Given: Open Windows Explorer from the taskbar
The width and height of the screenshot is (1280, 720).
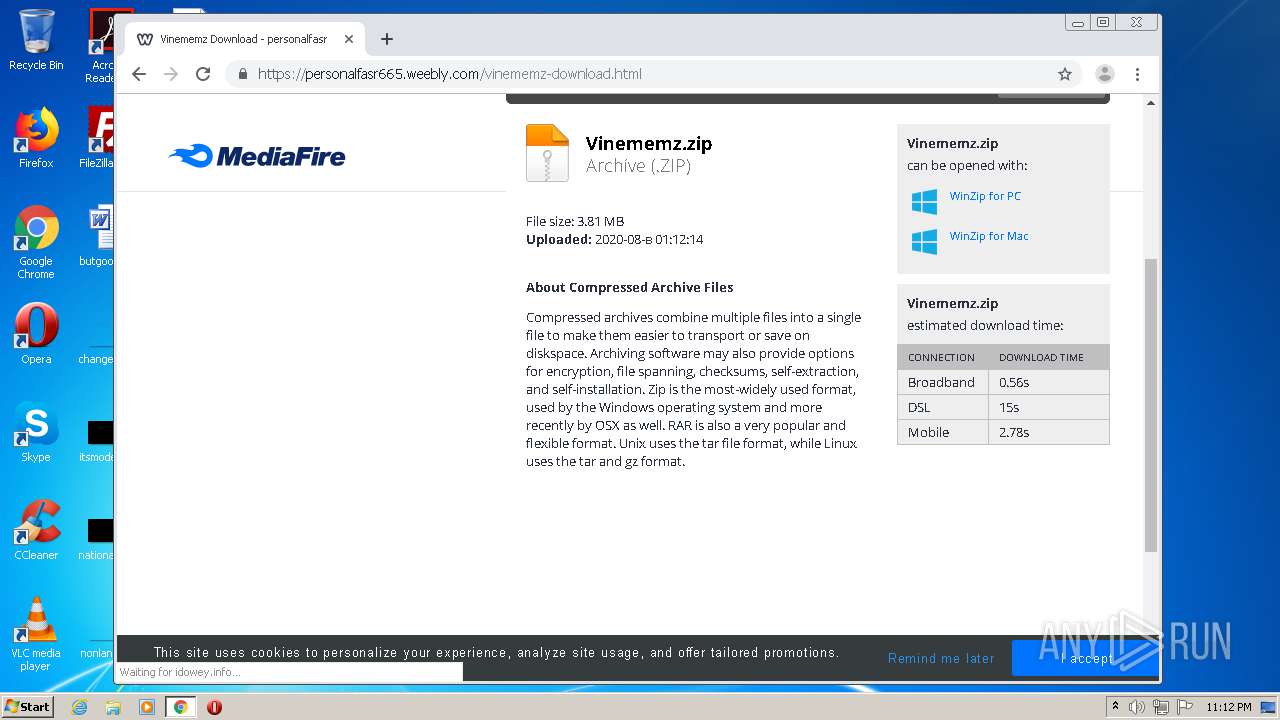Looking at the screenshot, I should (113, 707).
